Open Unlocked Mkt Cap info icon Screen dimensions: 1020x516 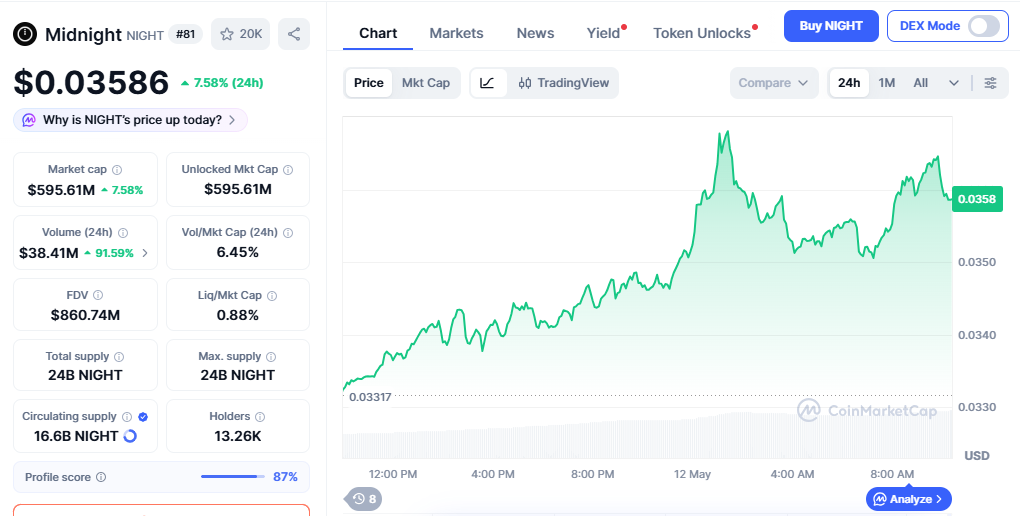tap(288, 170)
